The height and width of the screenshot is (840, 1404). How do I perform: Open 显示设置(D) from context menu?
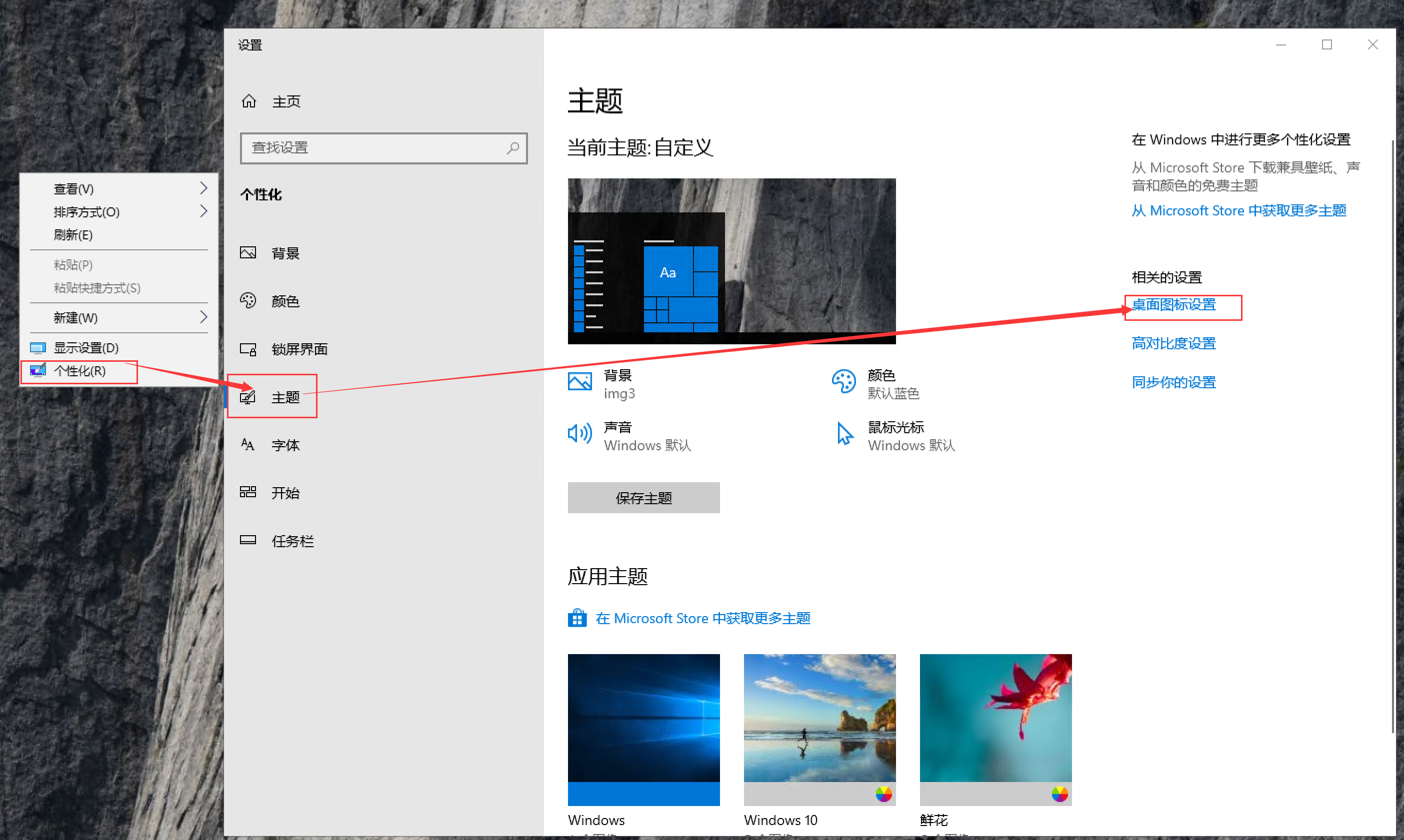(119, 348)
